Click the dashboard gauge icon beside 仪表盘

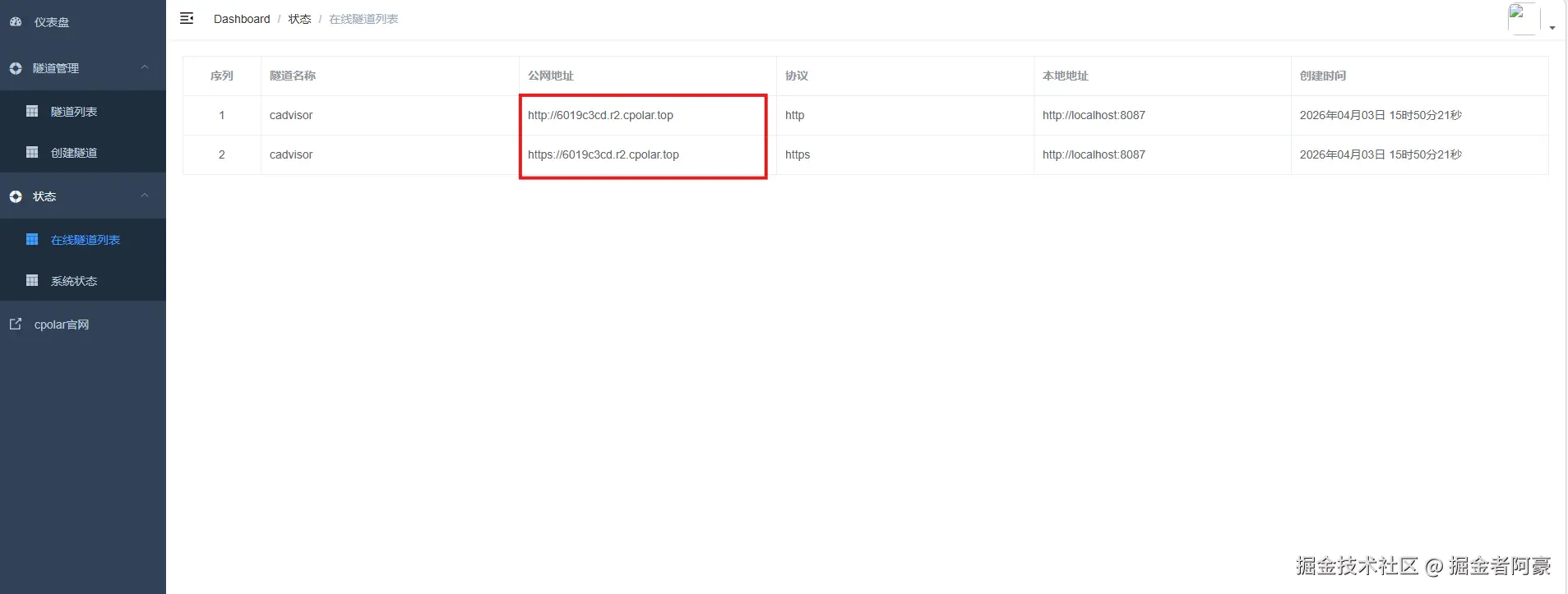click(16, 22)
